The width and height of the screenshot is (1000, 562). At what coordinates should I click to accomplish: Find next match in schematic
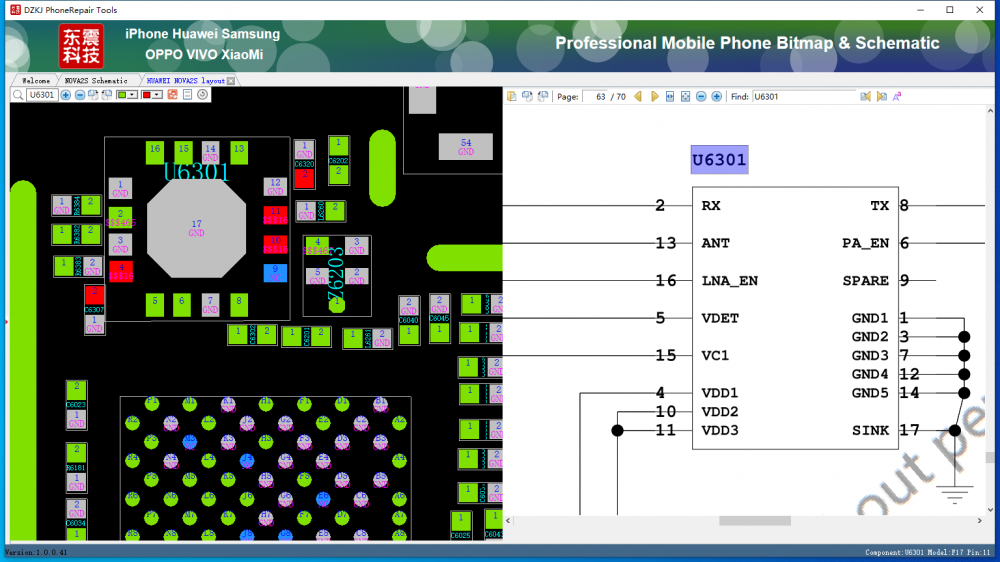coord(881,96)
